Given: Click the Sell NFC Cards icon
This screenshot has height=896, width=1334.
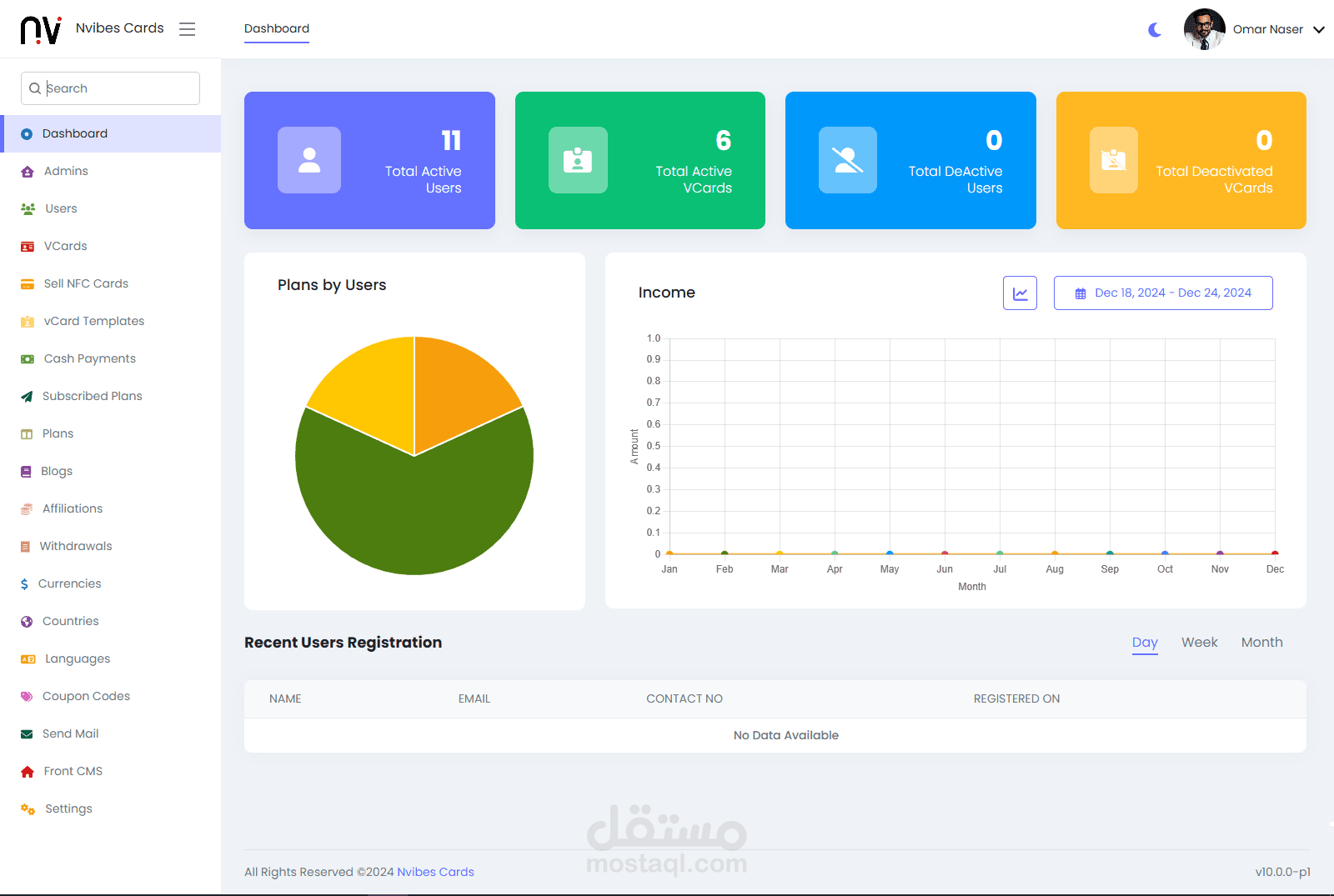Looking at the screenshot, I should (x=28, y=284).
